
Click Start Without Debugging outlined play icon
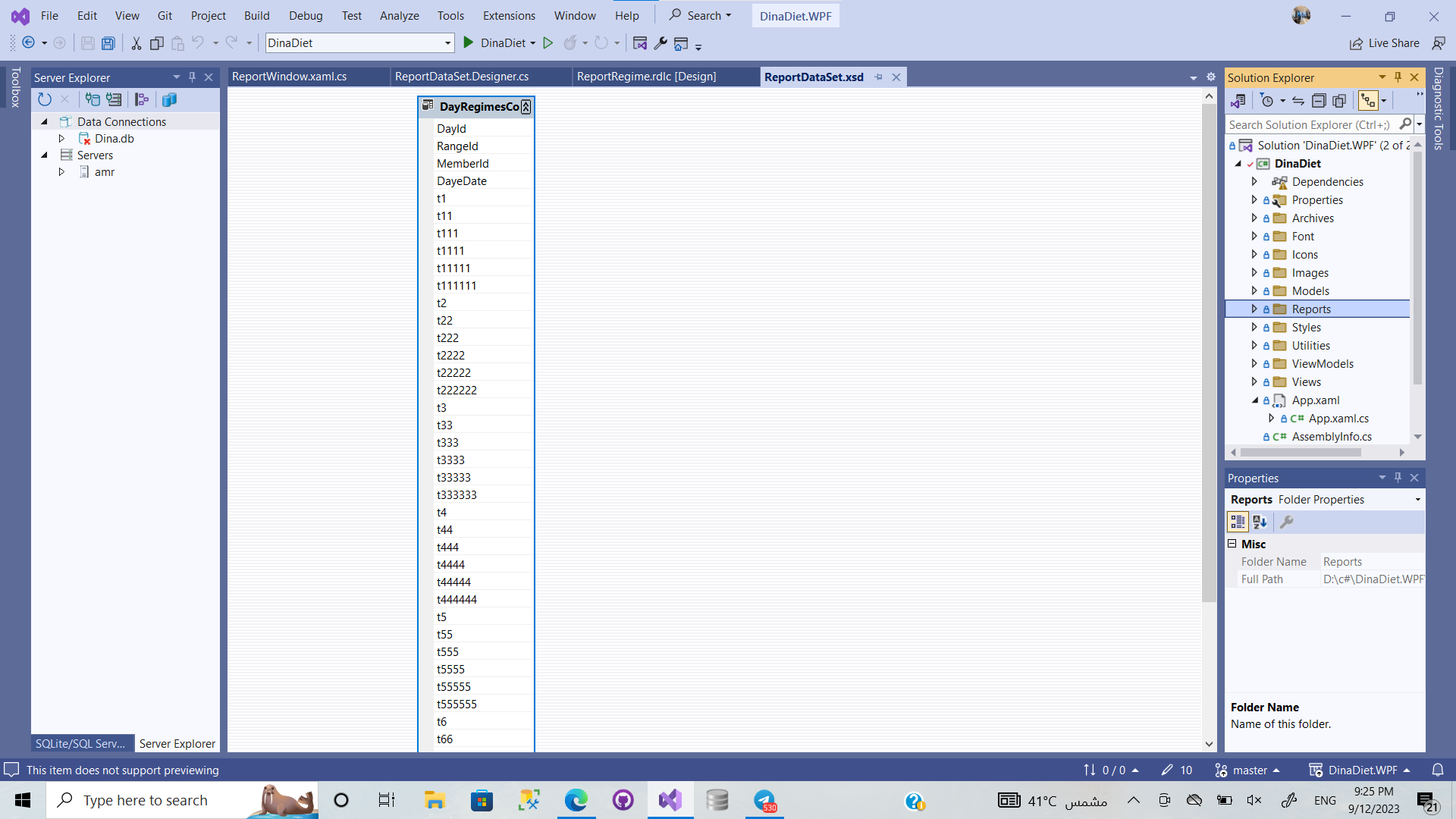(x=548, y=43)
